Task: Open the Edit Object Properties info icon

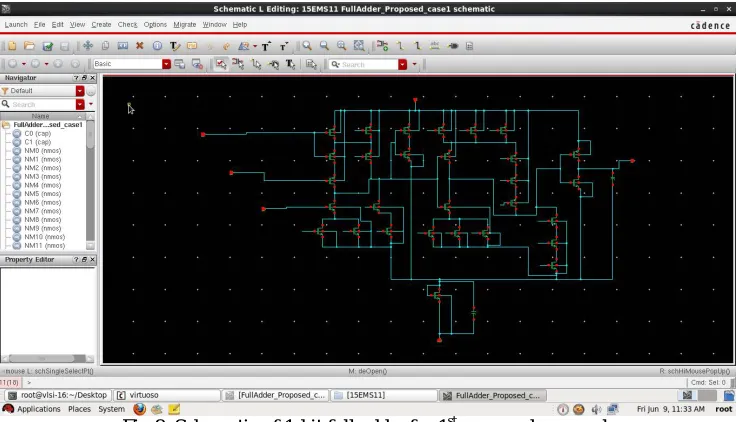Action: [x=157, y=46]
